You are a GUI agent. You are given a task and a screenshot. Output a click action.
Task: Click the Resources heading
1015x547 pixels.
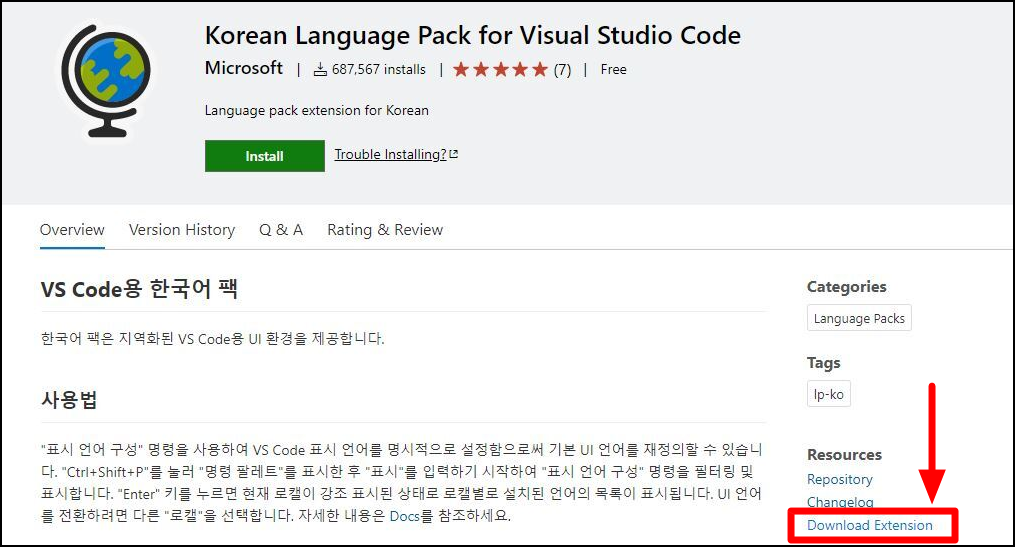point(844,454)
